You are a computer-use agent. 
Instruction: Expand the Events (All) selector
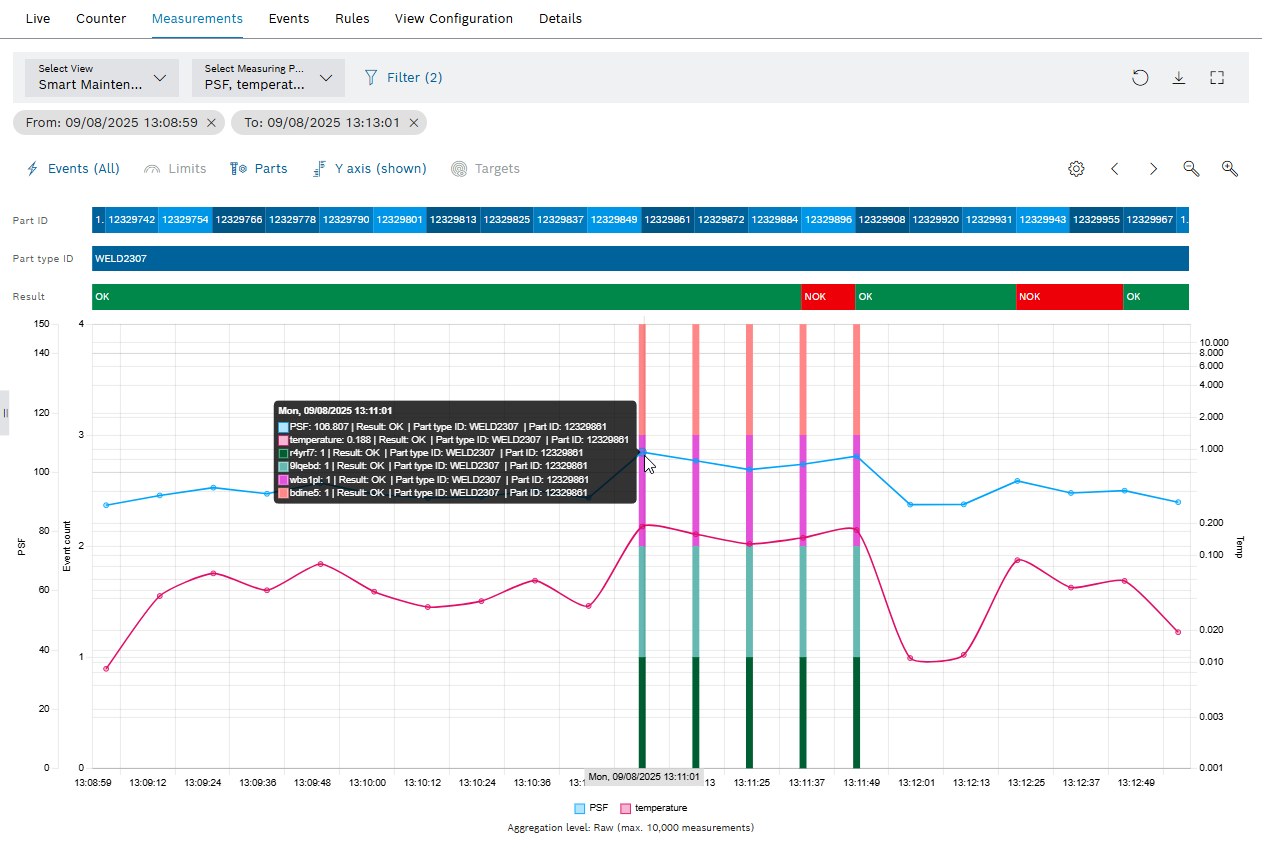point(72,168)
